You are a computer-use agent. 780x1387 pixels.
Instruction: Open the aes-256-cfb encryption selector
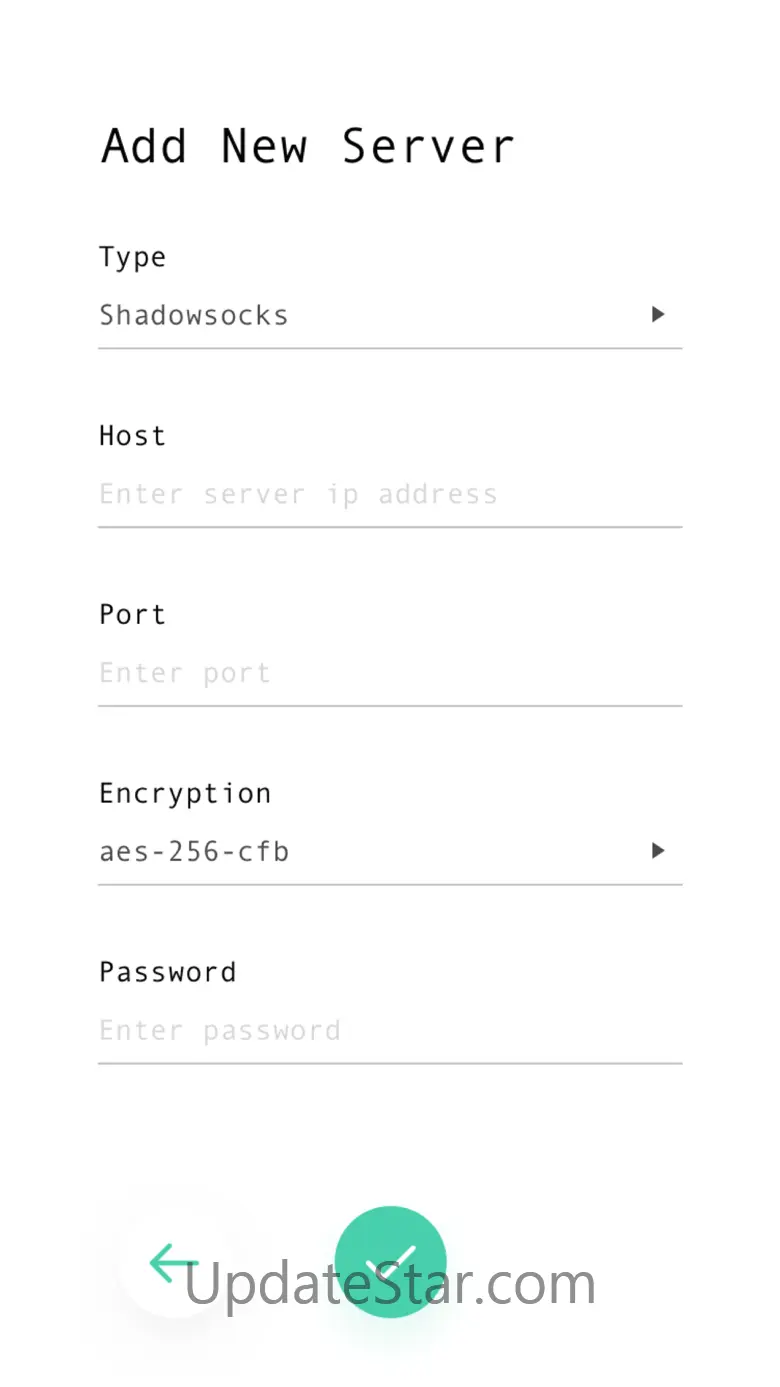(194, 852)
